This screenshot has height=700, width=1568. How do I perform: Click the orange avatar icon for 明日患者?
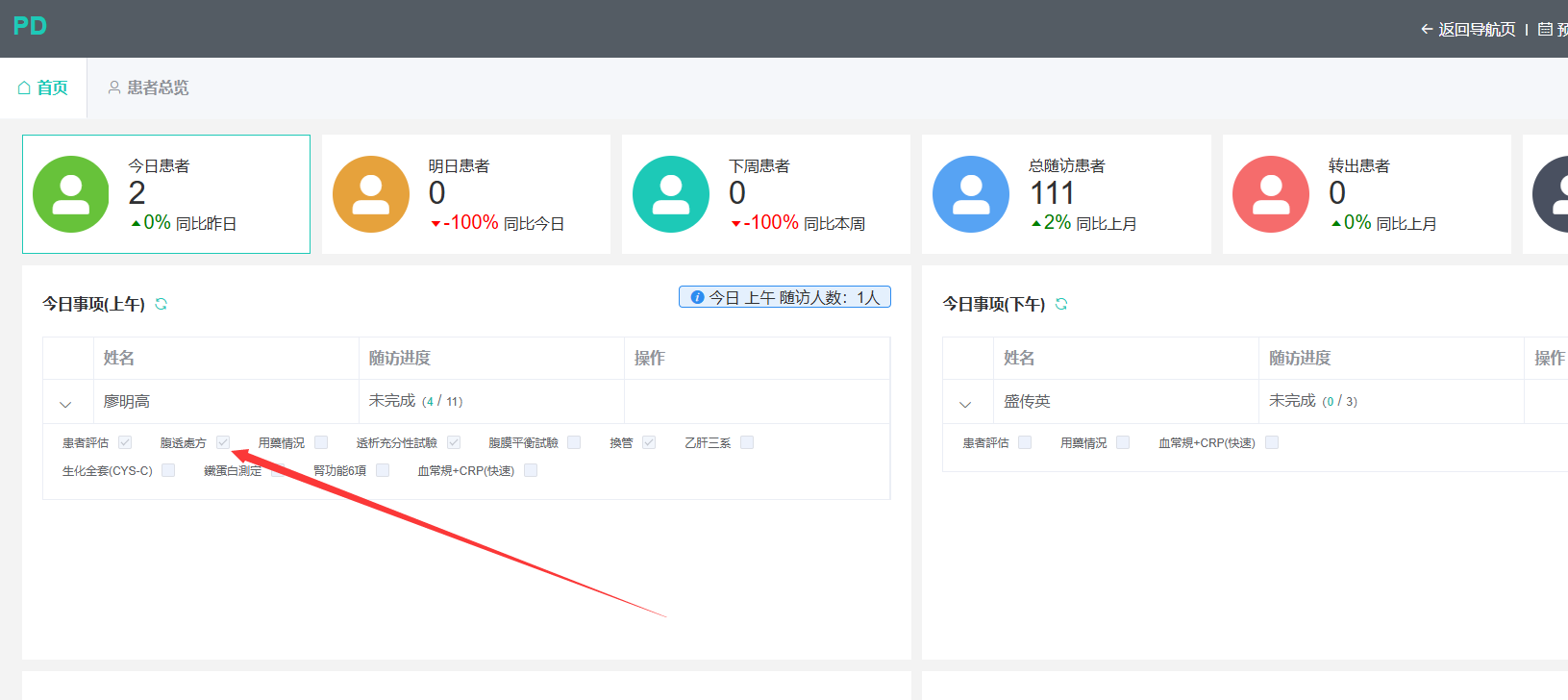point(371,194)
